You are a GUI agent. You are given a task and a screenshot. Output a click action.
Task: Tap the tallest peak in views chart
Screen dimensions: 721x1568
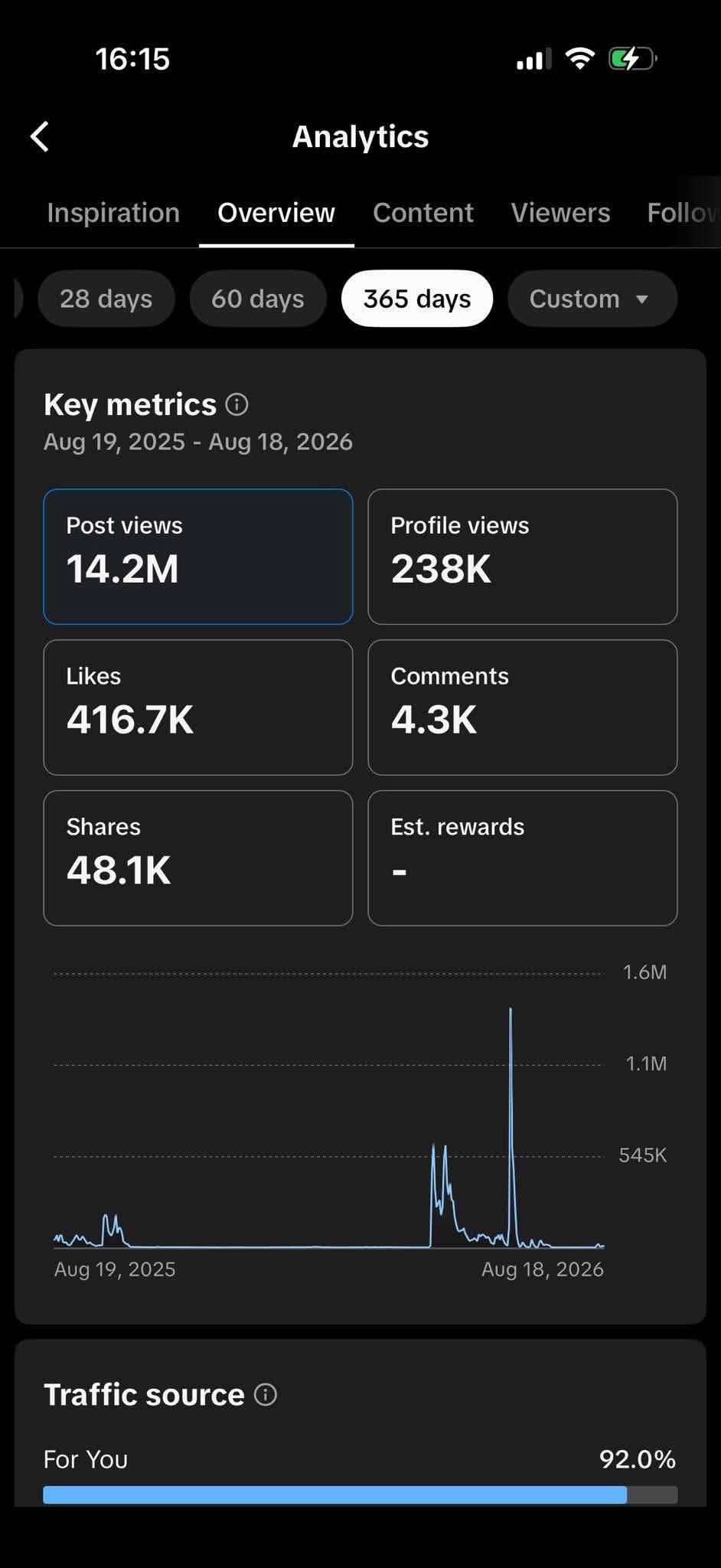[x=511, y=1011]
